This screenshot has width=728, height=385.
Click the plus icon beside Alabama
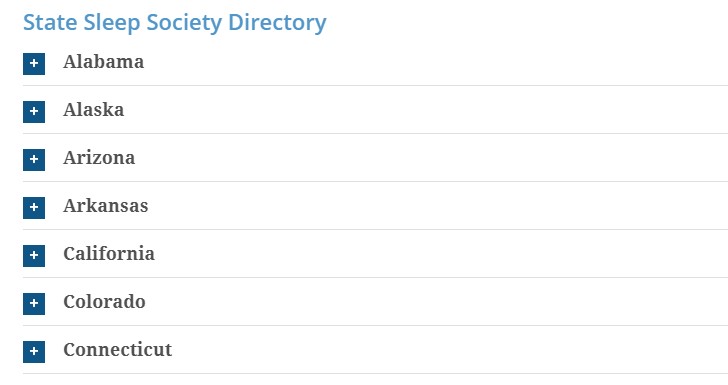34,64
